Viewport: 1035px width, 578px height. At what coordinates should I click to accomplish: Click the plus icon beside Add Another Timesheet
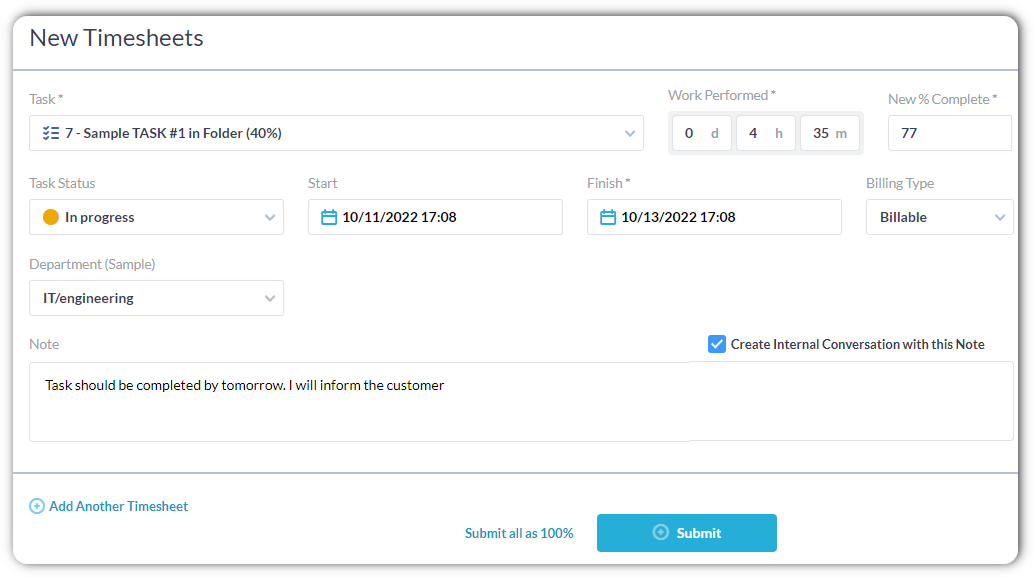[x=37, y=506]
